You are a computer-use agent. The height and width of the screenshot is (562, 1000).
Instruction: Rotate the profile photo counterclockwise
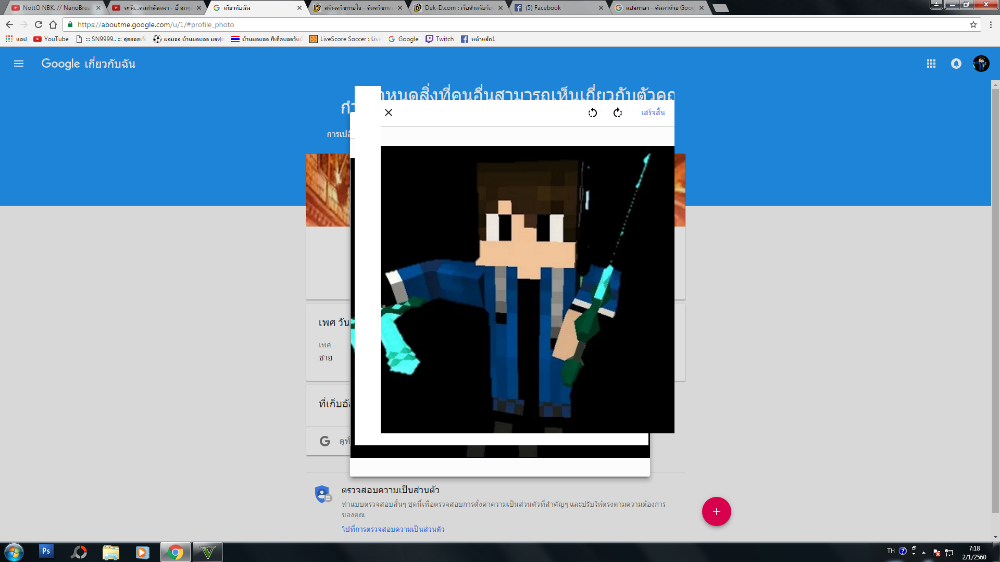coord(592,113)
